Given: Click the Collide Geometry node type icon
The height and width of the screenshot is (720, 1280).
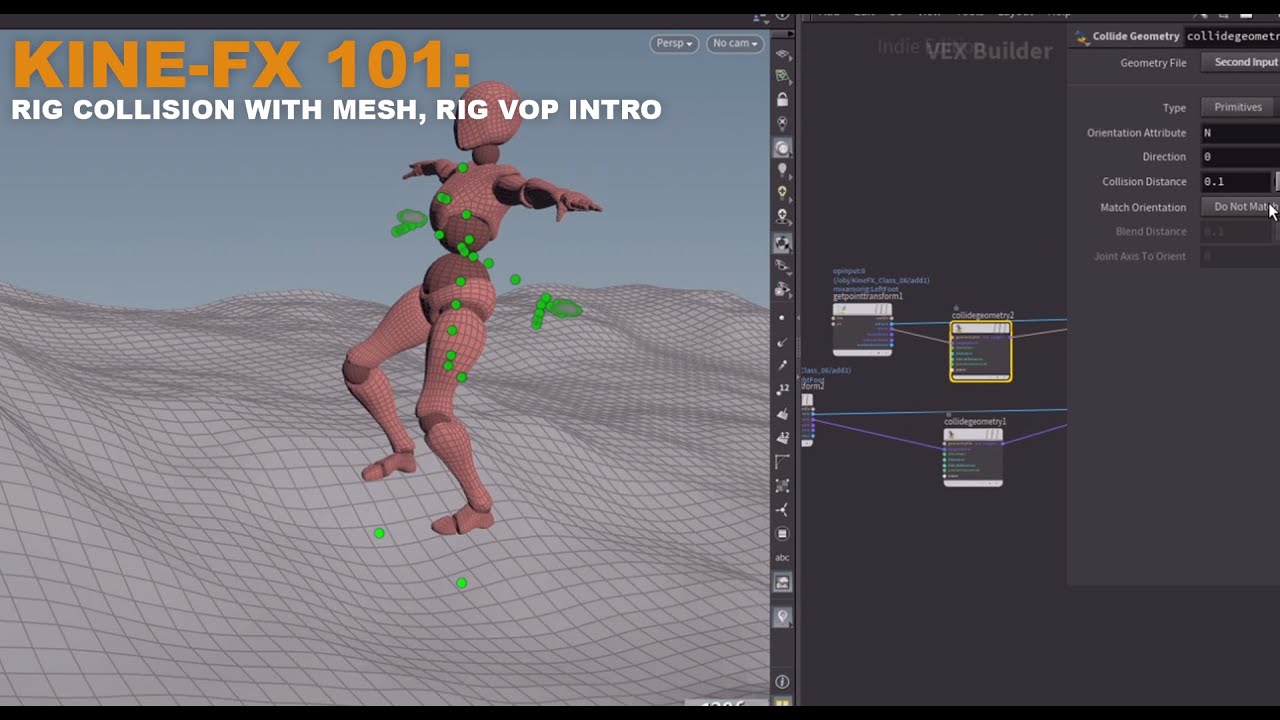Looking at the screenshot, I should (1080, 37).
